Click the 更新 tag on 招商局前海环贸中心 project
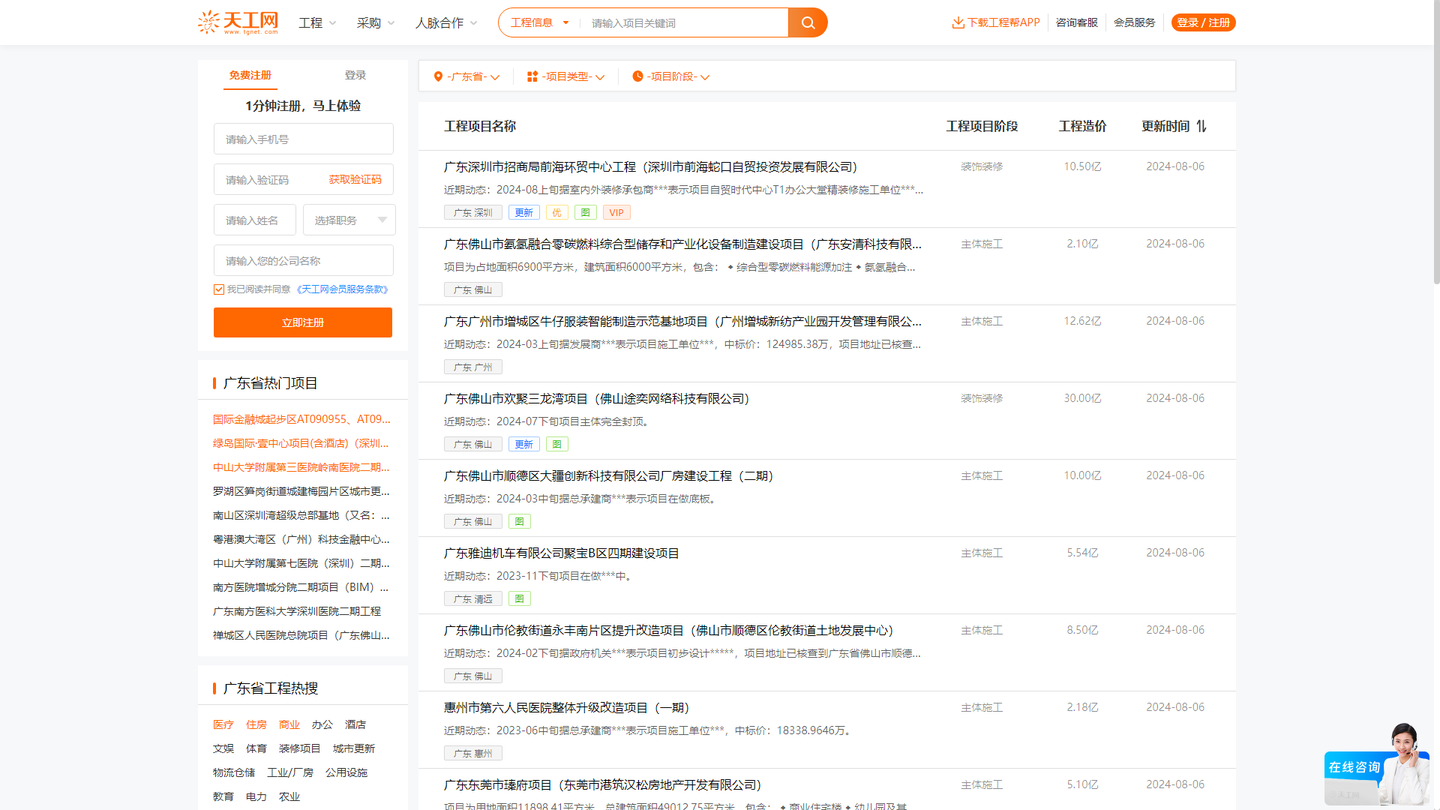The image size is (1440, 810). [x=524, y=213]
